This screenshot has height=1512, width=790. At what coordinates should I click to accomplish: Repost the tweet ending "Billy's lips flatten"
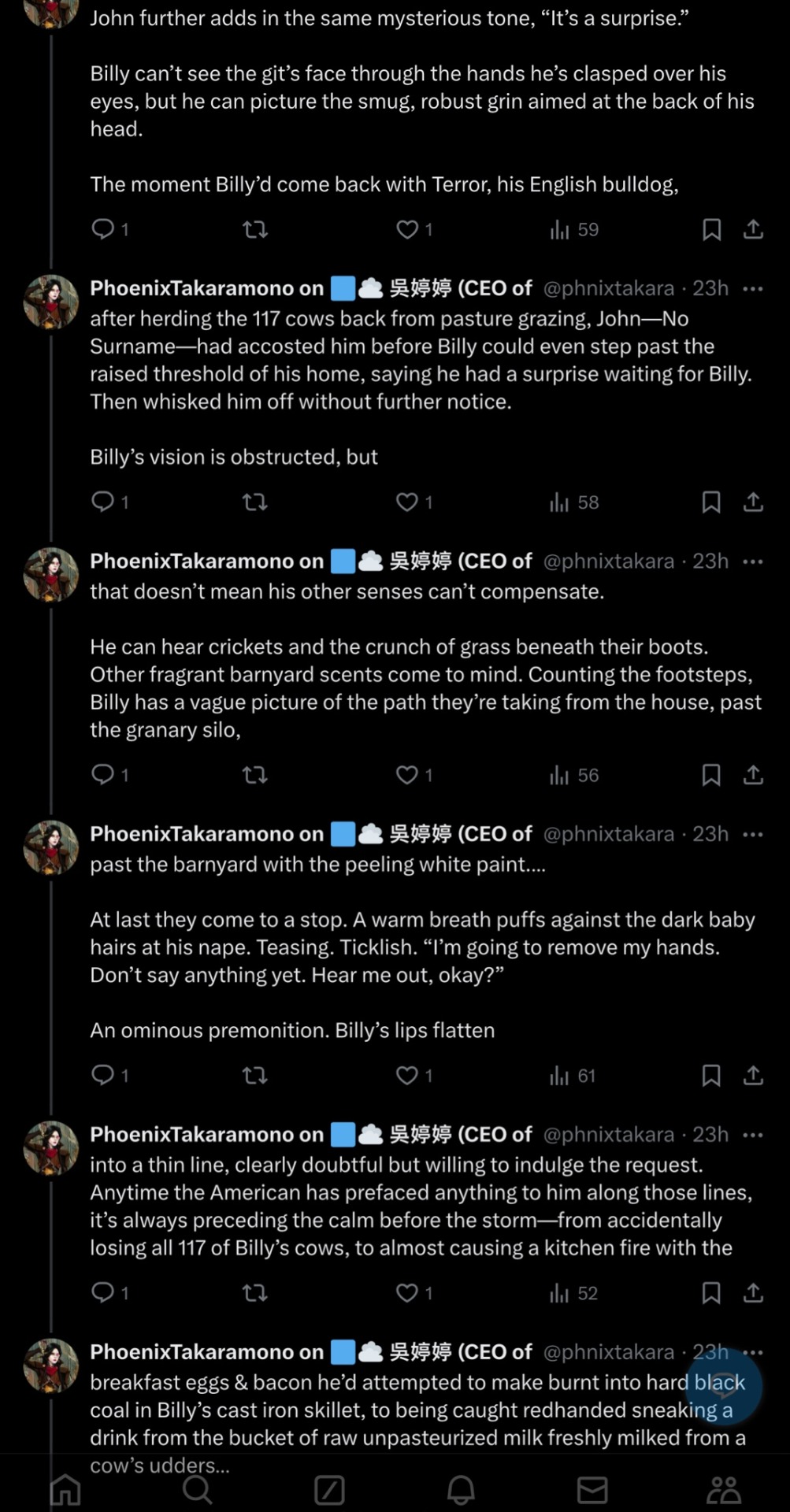[254, 1076]
